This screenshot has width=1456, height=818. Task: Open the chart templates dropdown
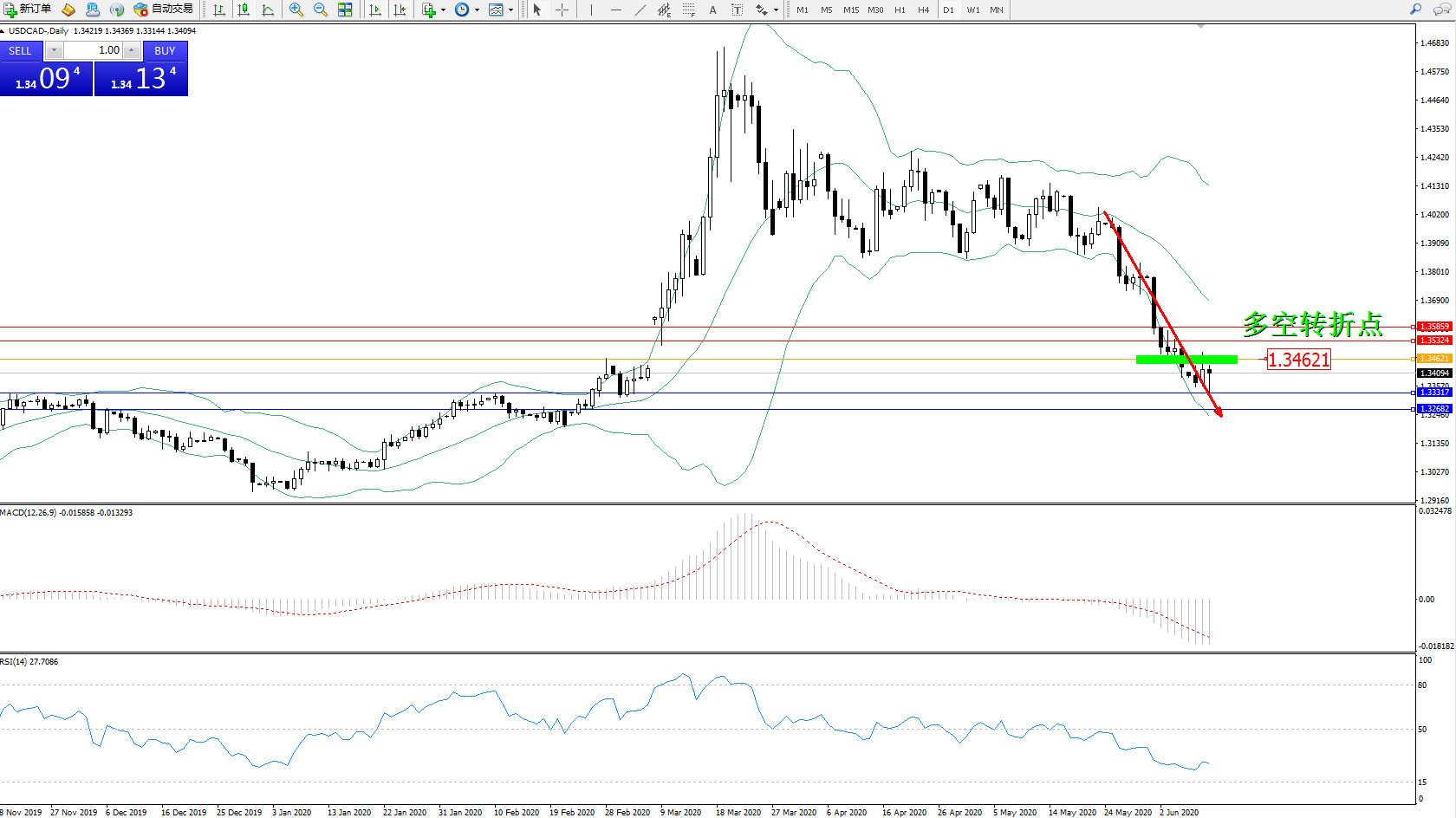pos(510,10)
